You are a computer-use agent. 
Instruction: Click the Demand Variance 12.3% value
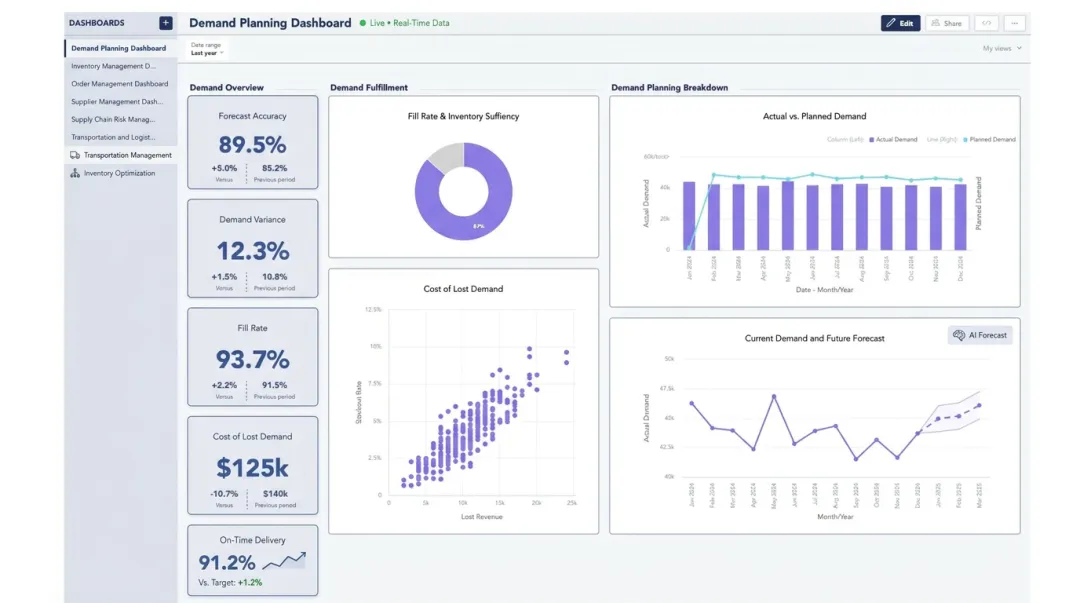253,251
